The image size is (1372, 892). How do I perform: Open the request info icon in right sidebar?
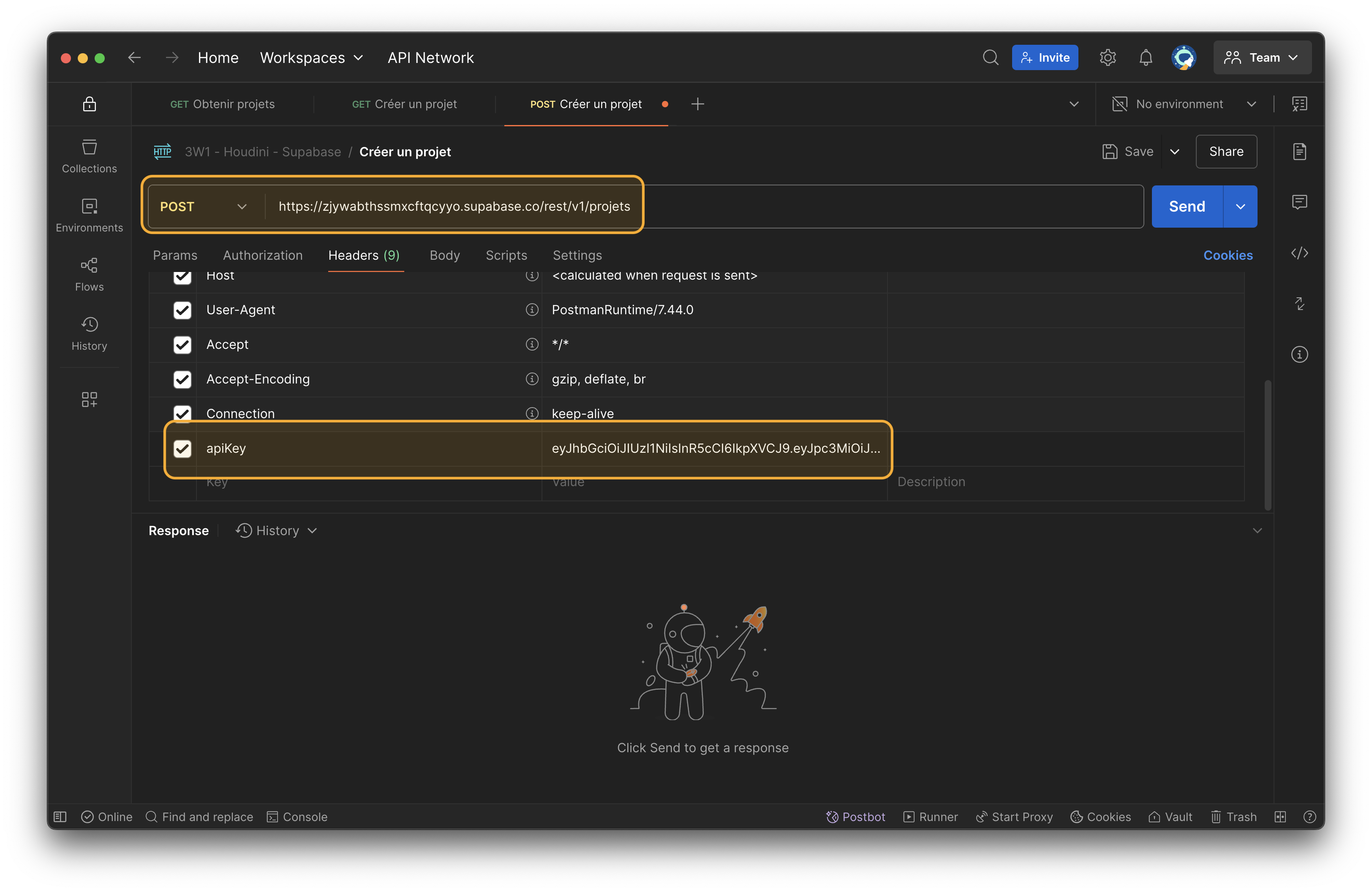[1299, 354]
